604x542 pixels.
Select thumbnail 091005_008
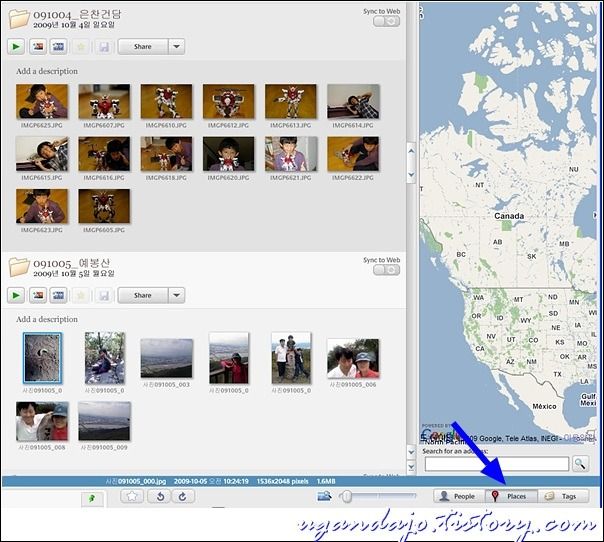42,421
